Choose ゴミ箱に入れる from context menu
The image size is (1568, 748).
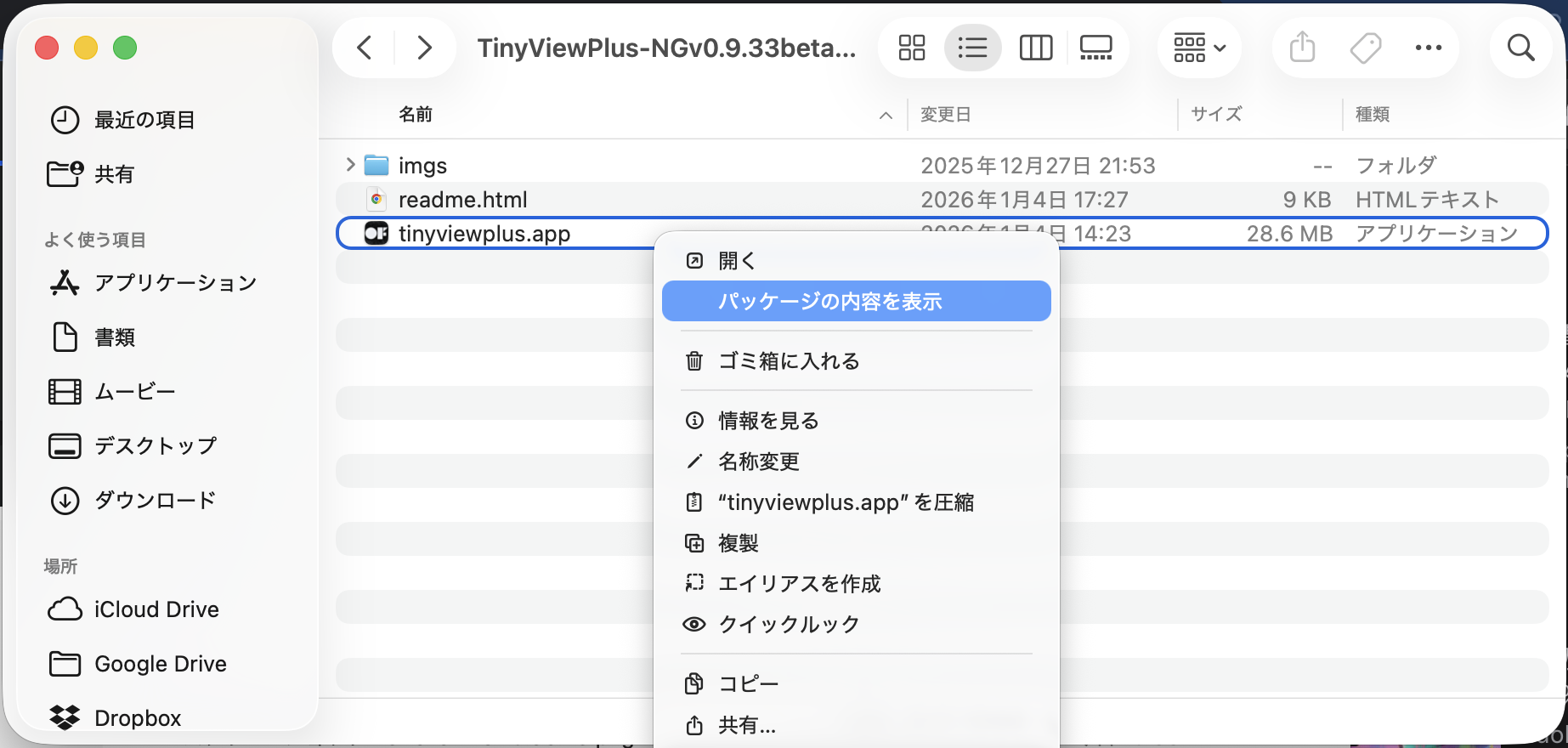[789, 361]
